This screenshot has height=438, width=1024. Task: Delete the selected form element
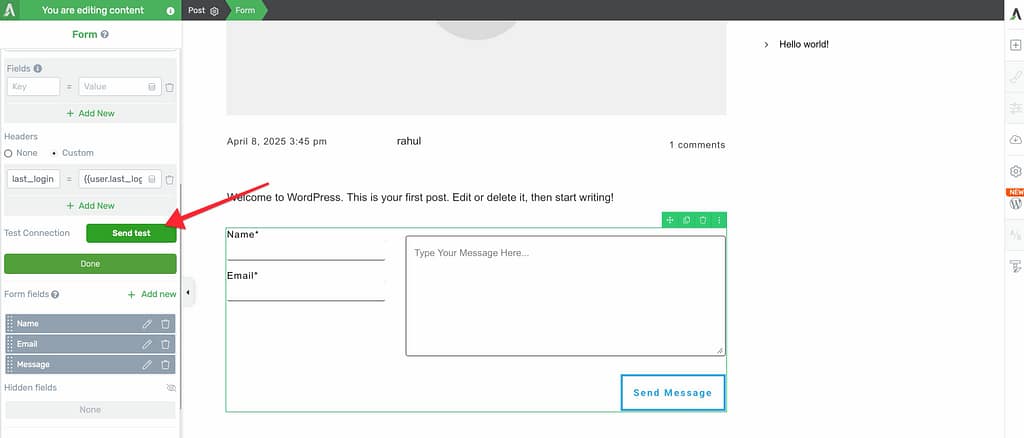tap(703, 220)
